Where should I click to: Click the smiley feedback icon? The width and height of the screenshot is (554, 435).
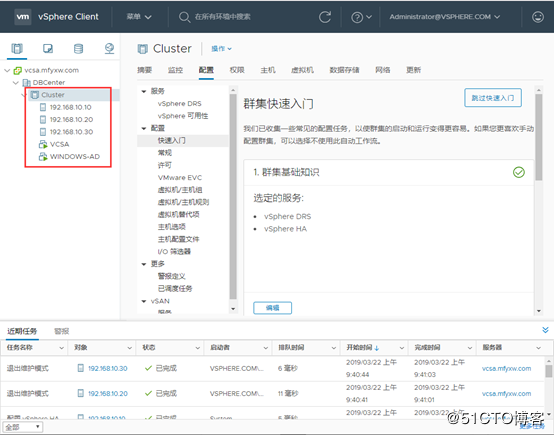tap(538, 17)
